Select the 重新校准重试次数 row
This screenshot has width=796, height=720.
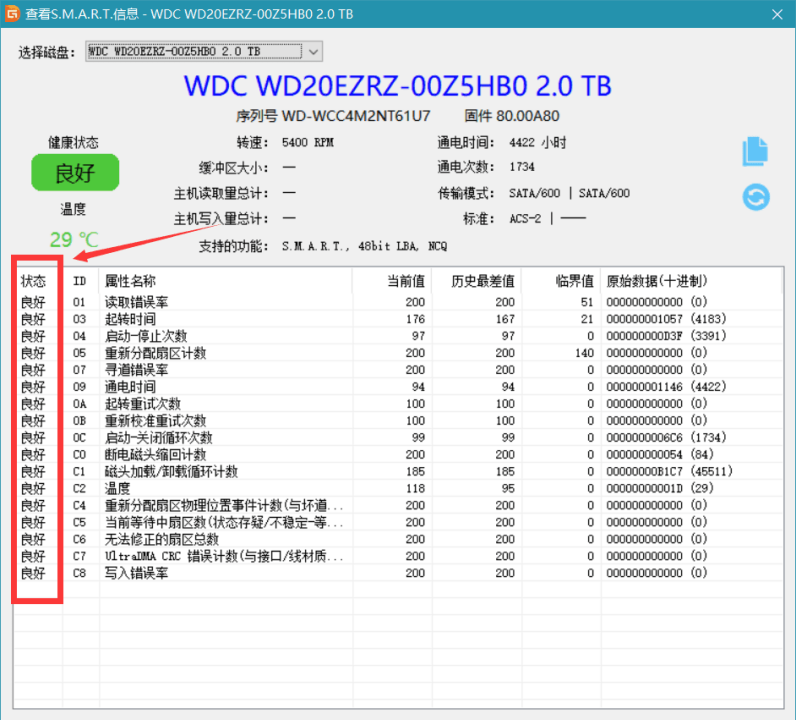tap(398, 420)
